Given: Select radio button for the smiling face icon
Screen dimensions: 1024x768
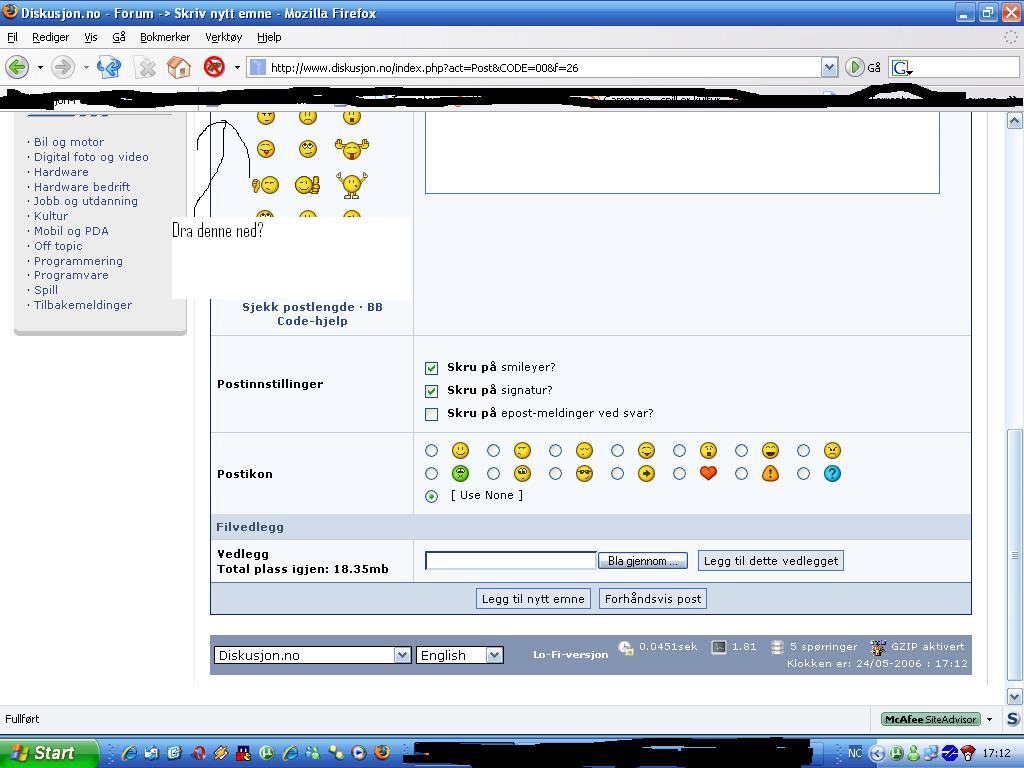Looking at the screenshot, I should (431, 450).
